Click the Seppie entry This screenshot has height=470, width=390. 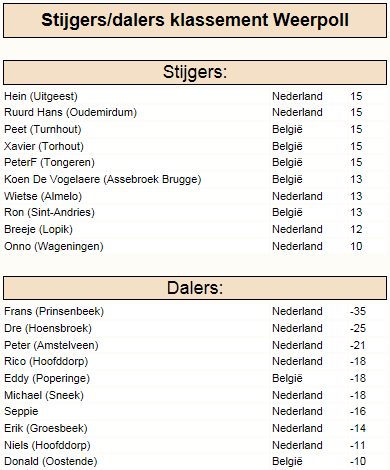pyautogui.click(x=21, y=411)
